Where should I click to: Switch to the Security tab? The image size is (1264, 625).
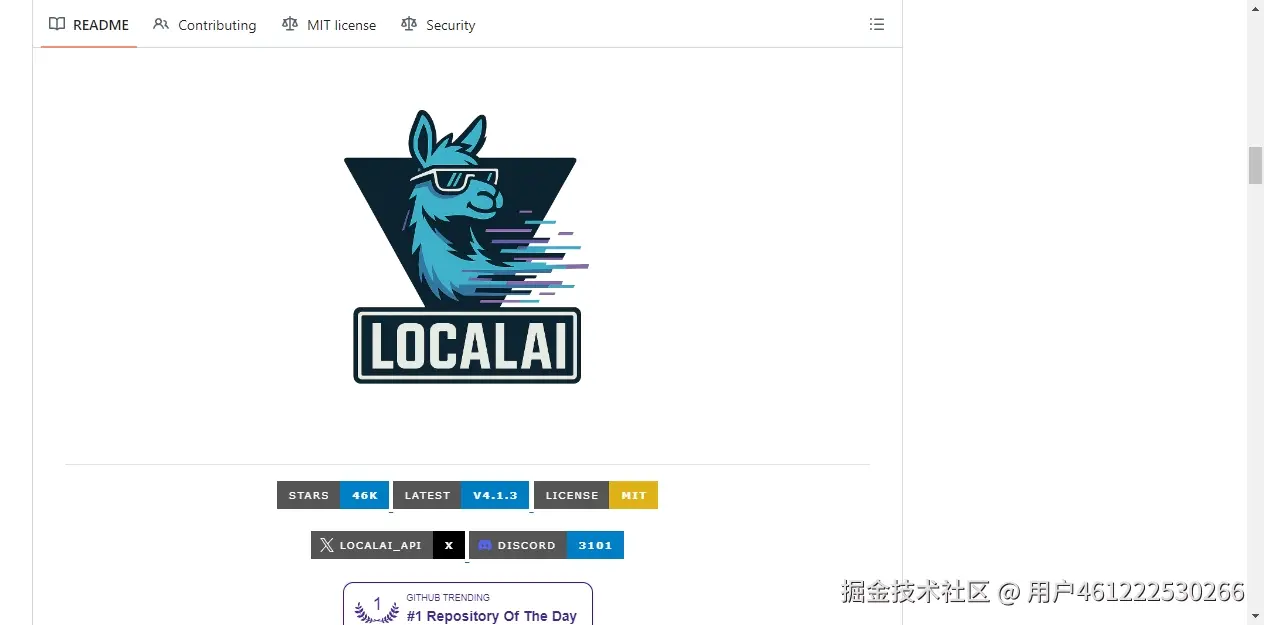[438, 25]
